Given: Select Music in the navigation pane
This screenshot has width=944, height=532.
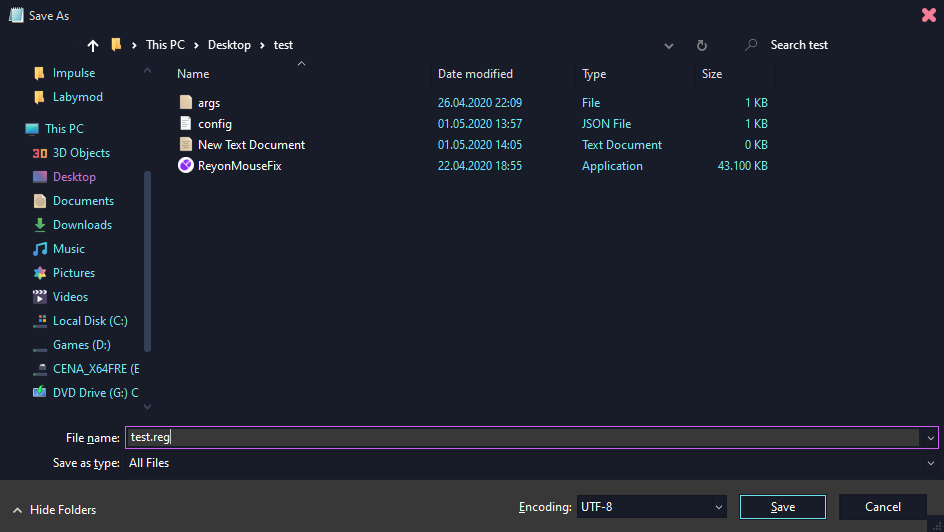Looking at the screenshot, I should pyautogui.click(x=69, y=249).
